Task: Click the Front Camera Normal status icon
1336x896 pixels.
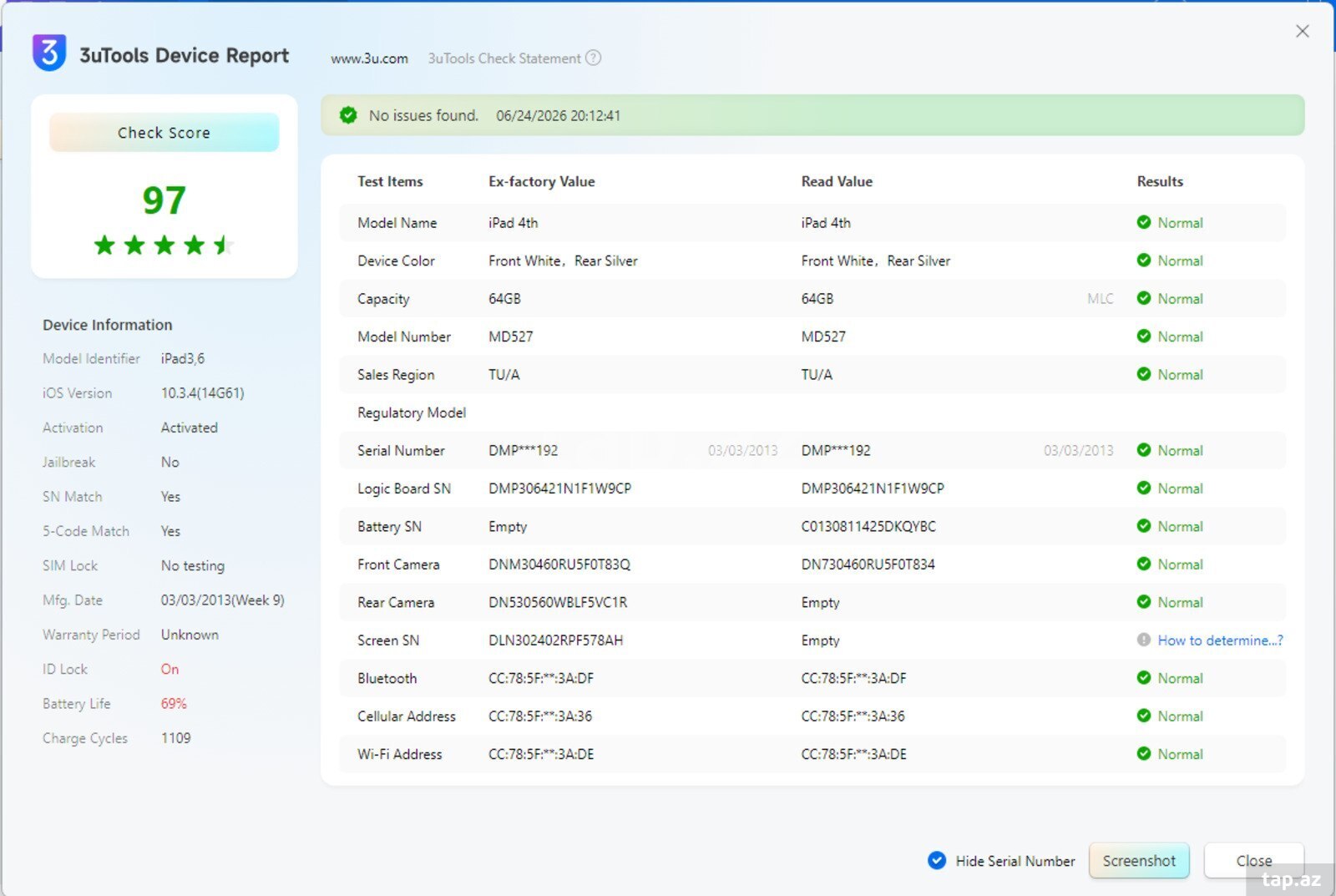Action: [x=1144, y=564]
